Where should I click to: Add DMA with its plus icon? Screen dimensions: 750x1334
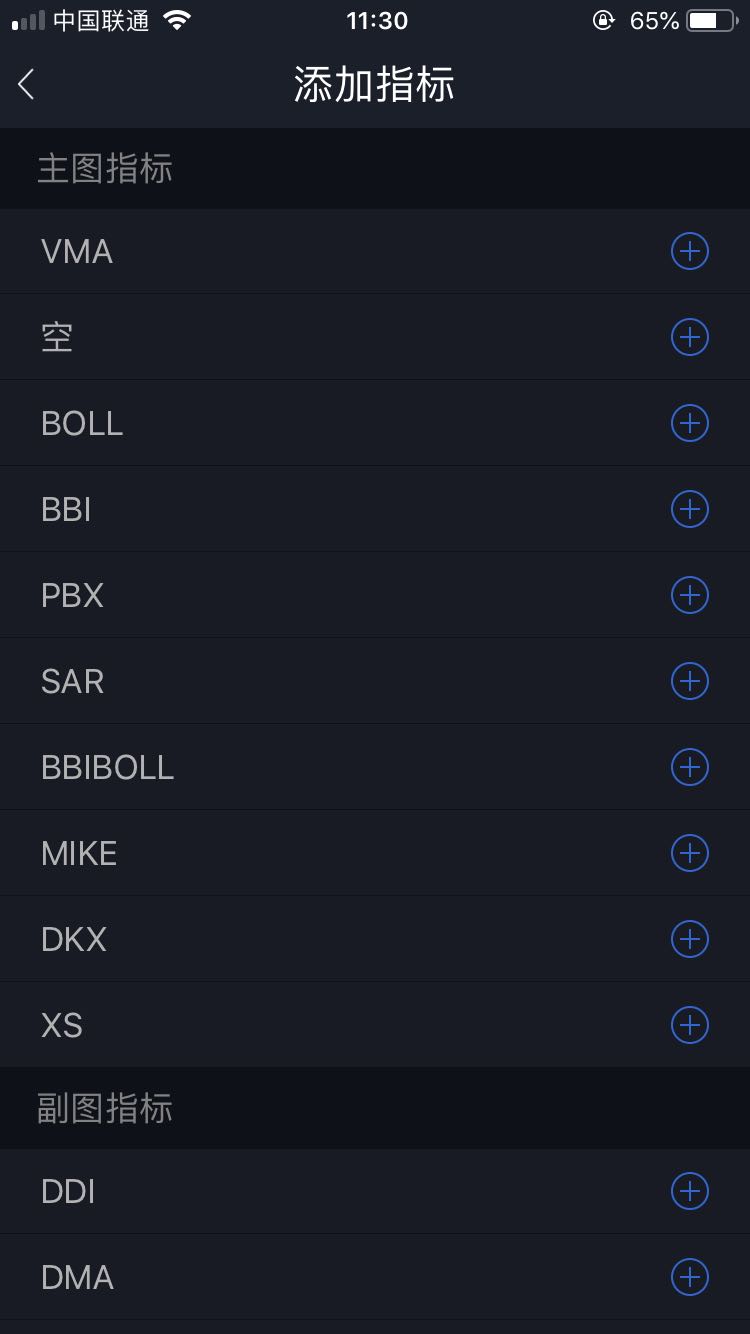coord(689,1277)
